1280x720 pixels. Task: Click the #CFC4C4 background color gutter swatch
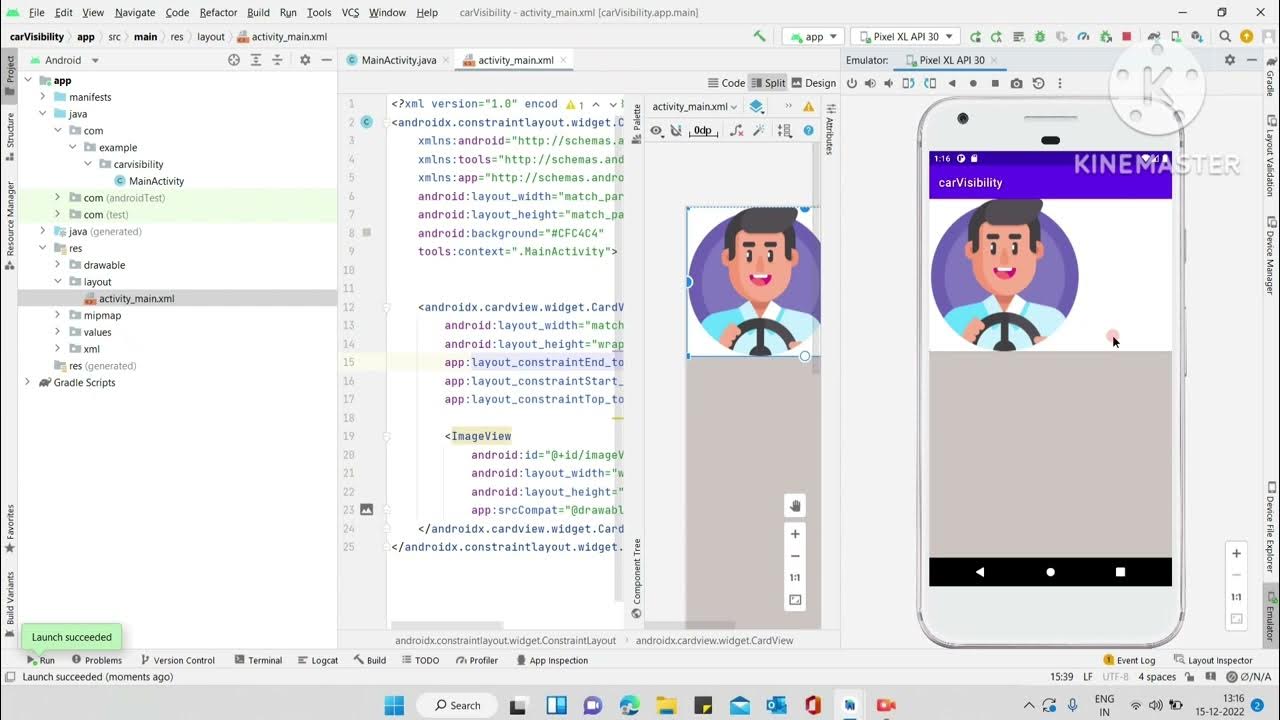click(x=367, y=233)
